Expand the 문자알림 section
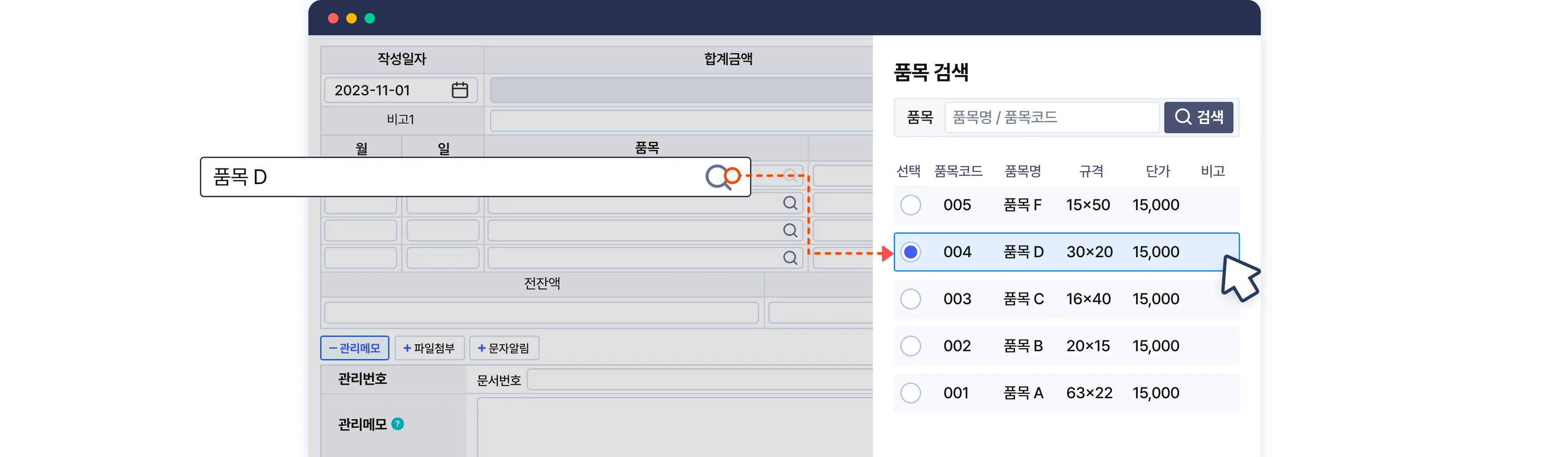The image size is (1568, 457). click(504, 348)
